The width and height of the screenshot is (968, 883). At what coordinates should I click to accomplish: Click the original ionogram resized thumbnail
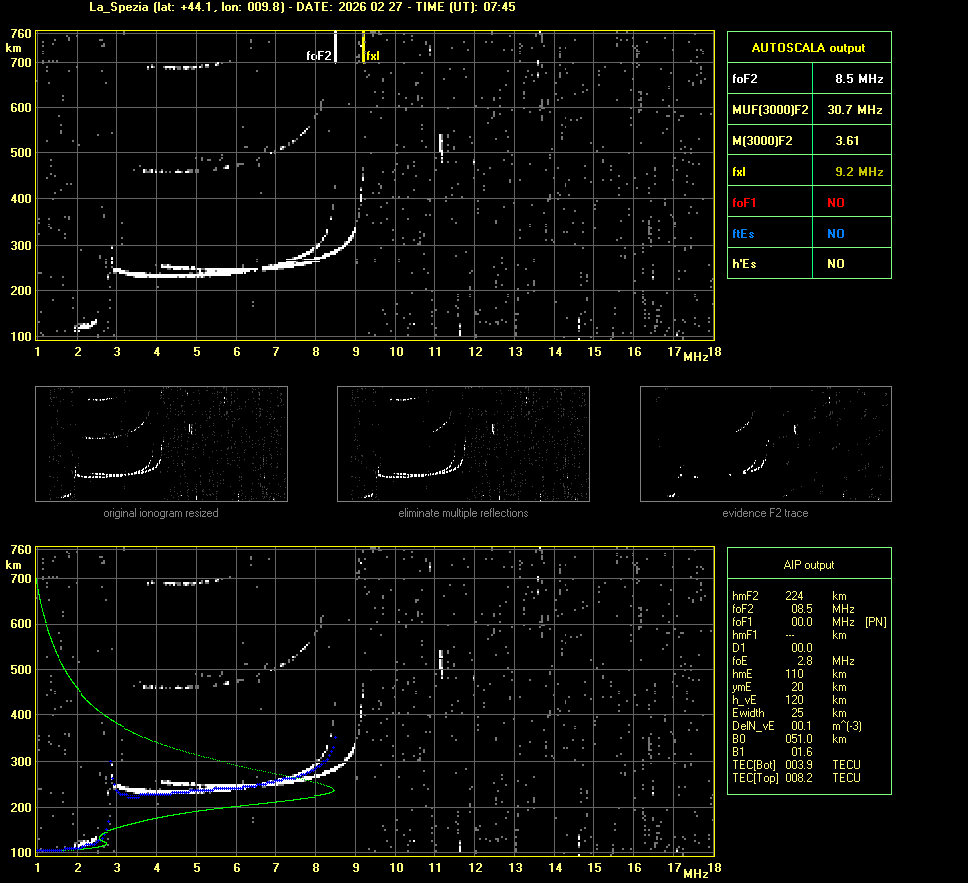tap(161, 444)
